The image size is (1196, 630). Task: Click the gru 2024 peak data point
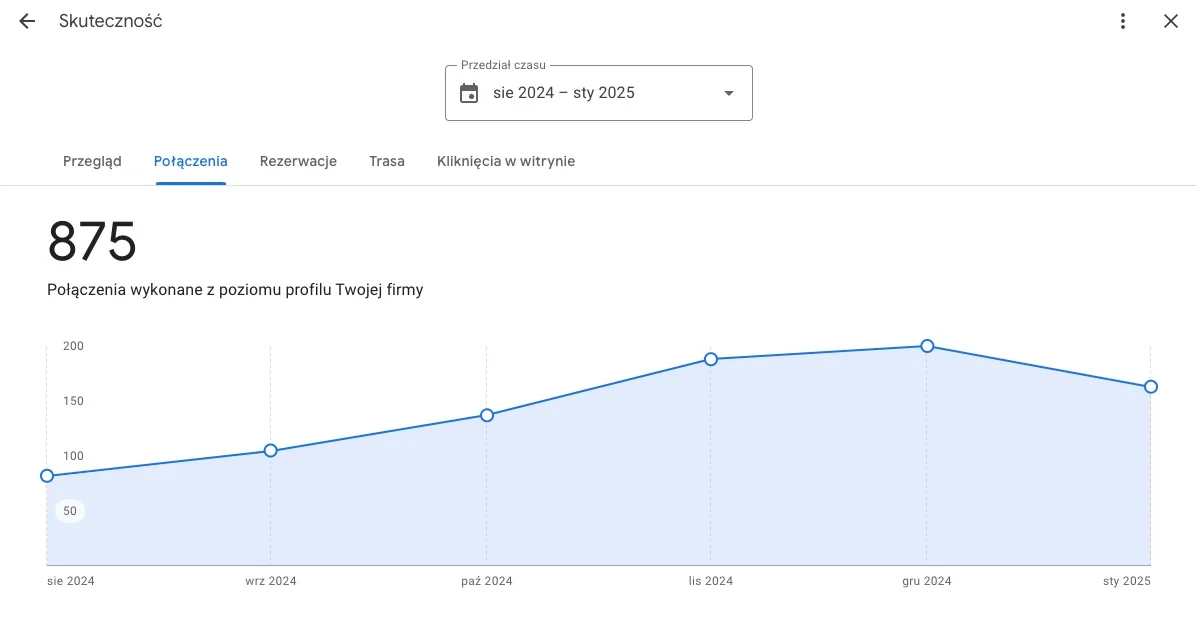927,346
